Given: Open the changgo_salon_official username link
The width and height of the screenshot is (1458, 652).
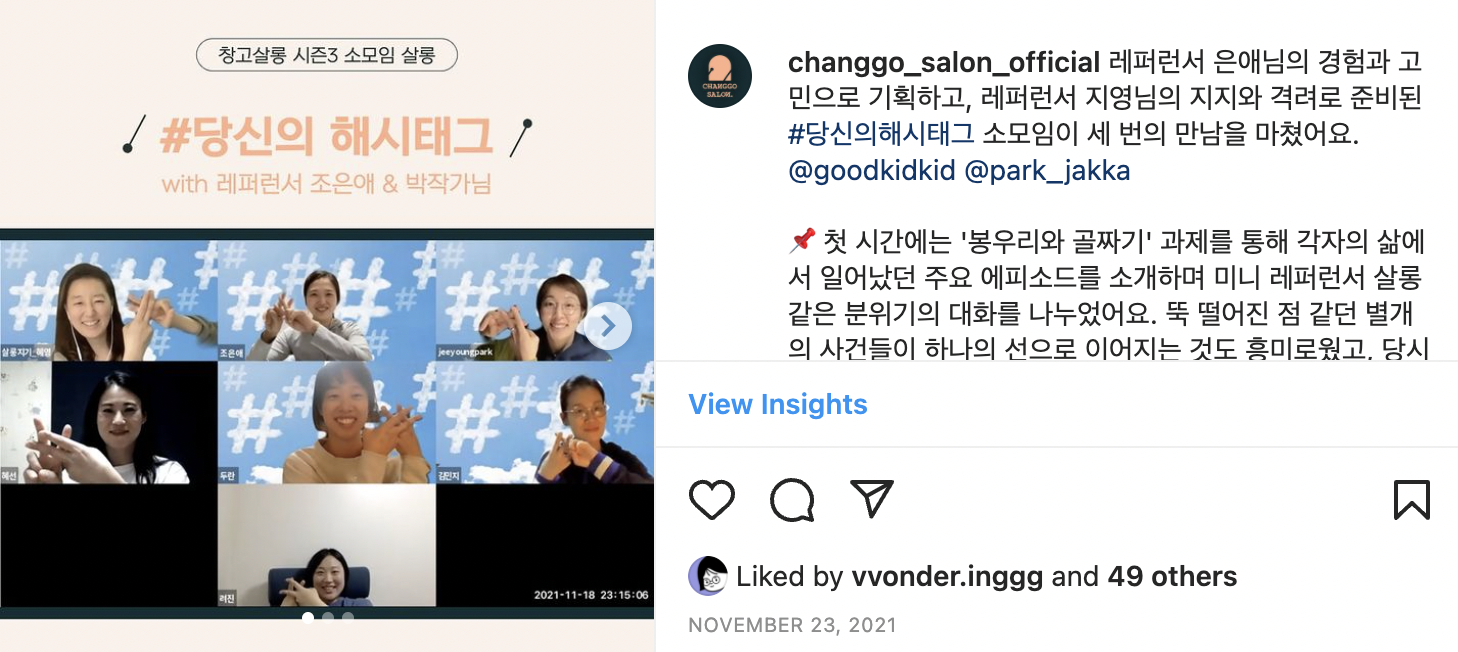Looking at the screenshot, I should point(944,63).
